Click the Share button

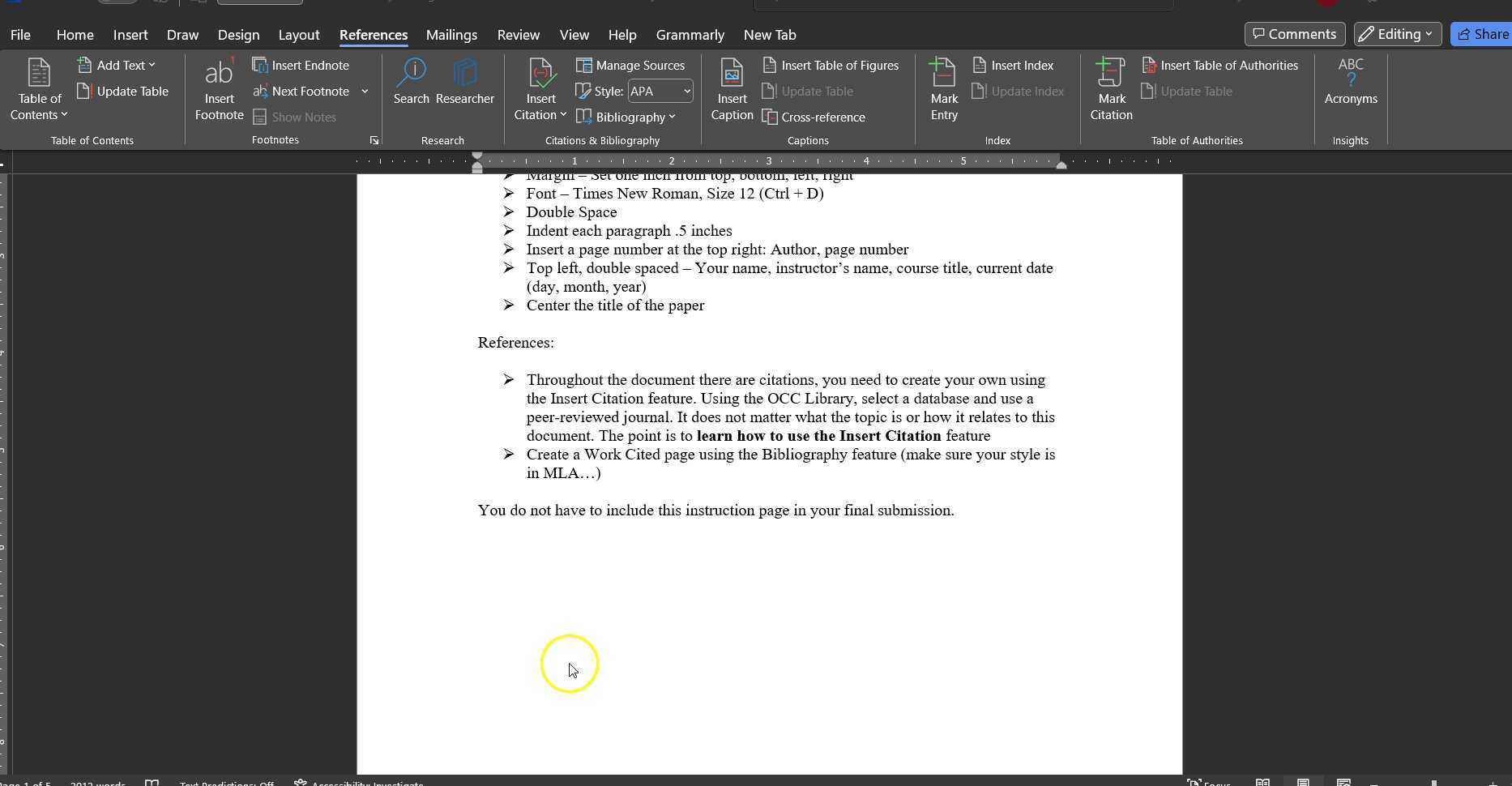[1482, 34]
